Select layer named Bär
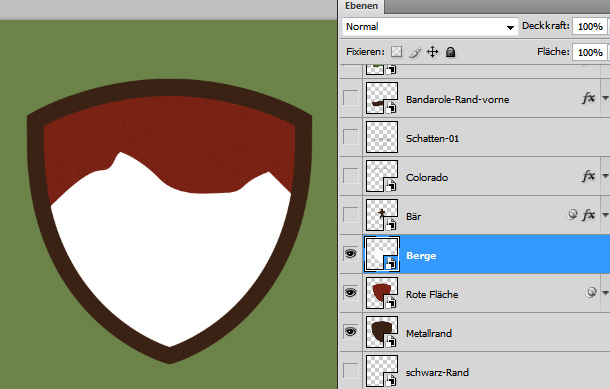 coord(413,216)
